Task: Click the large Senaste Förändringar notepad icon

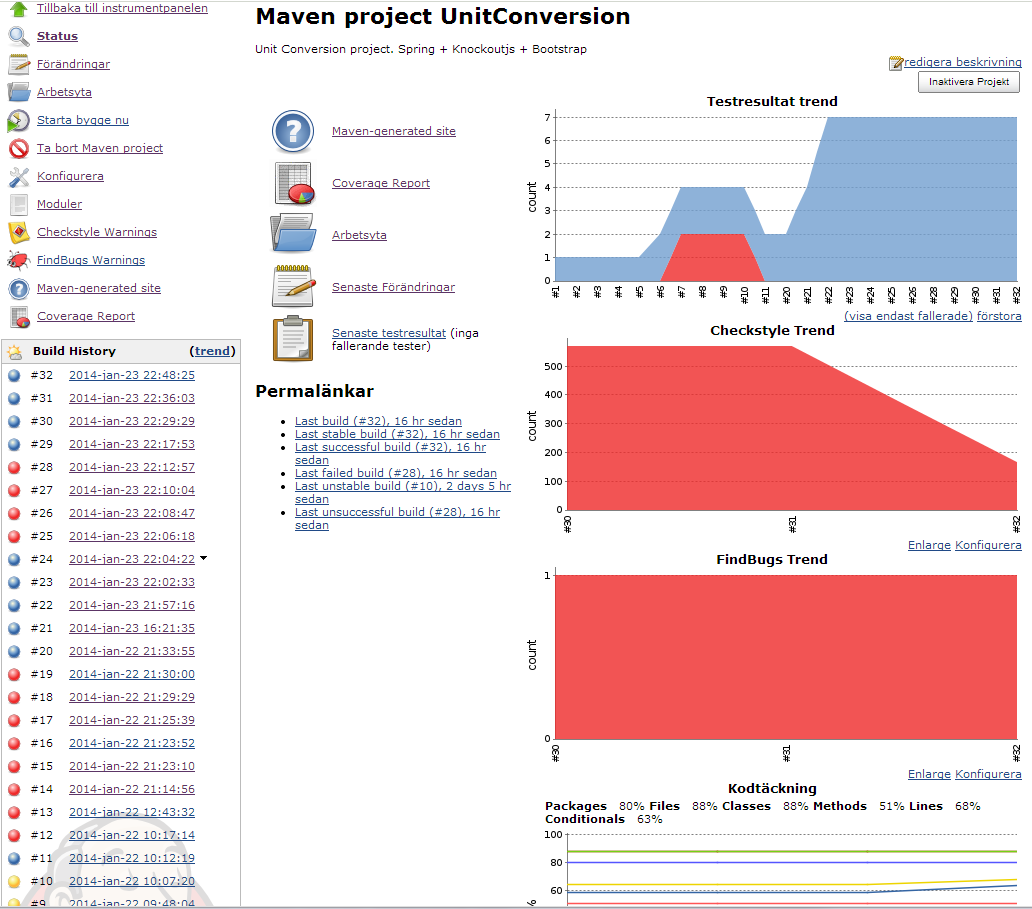Action: click(x=293, y=286)
